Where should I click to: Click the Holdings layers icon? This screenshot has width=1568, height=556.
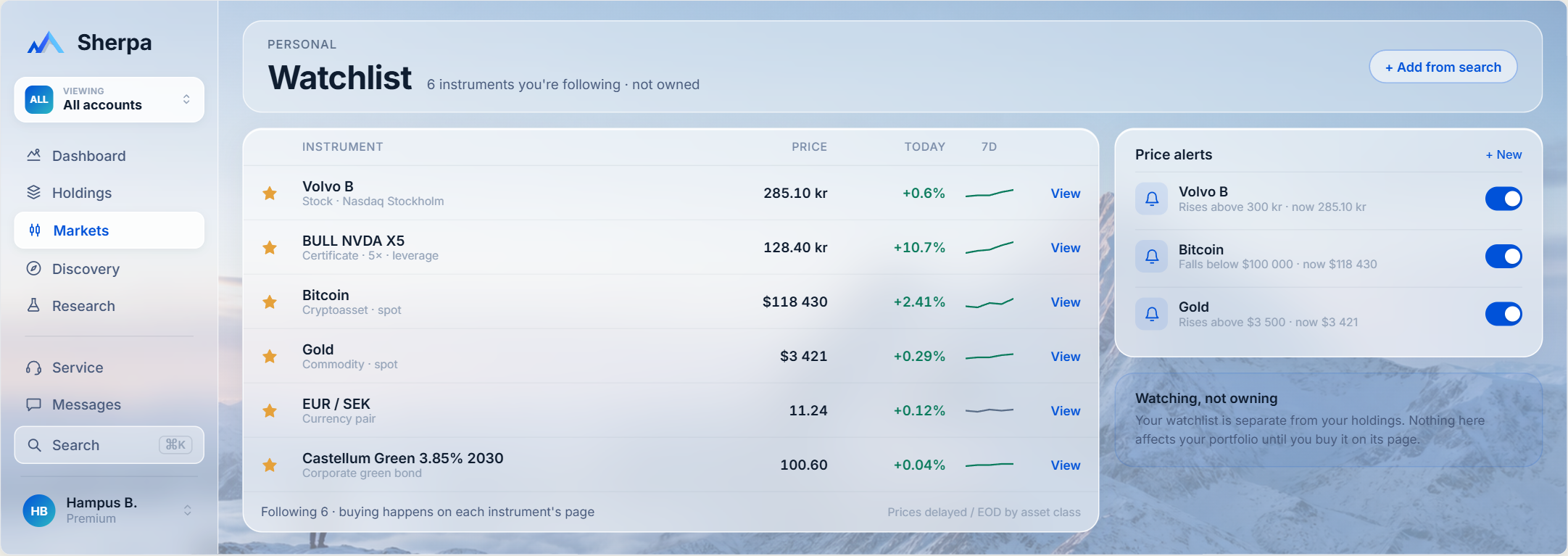(x=33, y=192)
